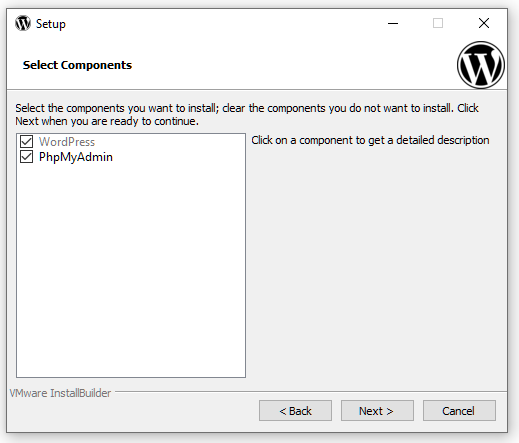Click the small WordPress icon in title bar

[x=23, y=23]
